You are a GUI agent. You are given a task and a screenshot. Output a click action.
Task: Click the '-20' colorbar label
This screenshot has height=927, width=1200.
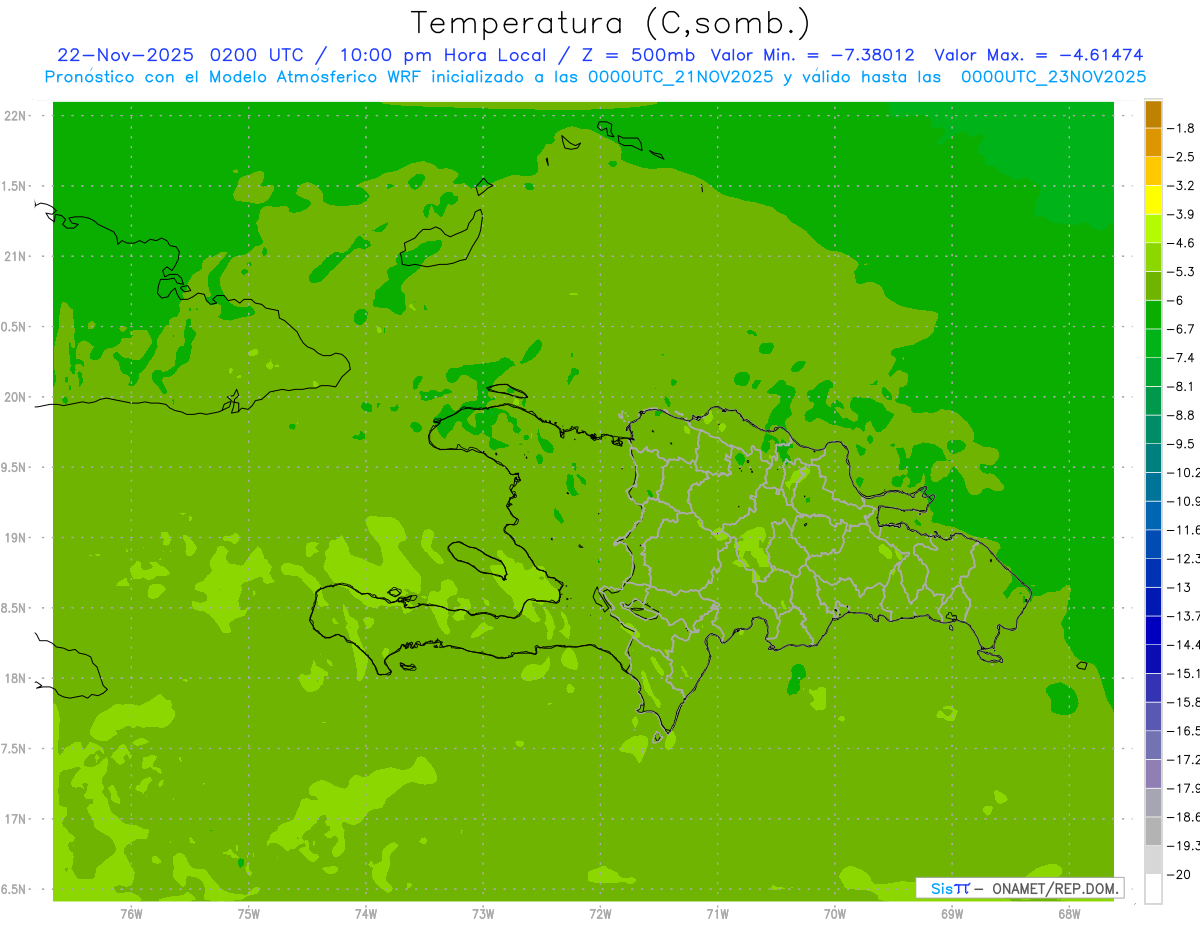1180,875
